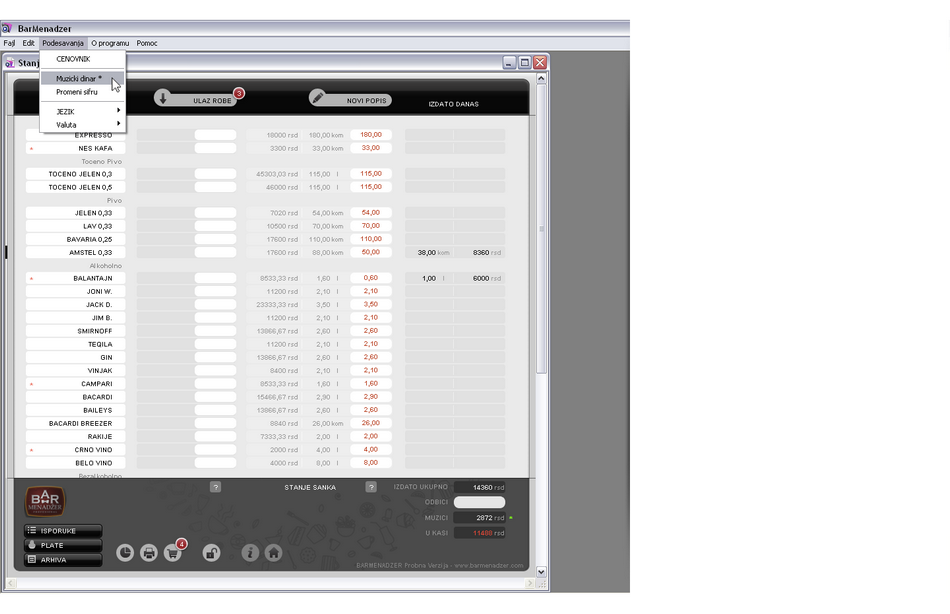Open the O programu menu
Viewport: 950px width, 614px height.
[110, 43]
